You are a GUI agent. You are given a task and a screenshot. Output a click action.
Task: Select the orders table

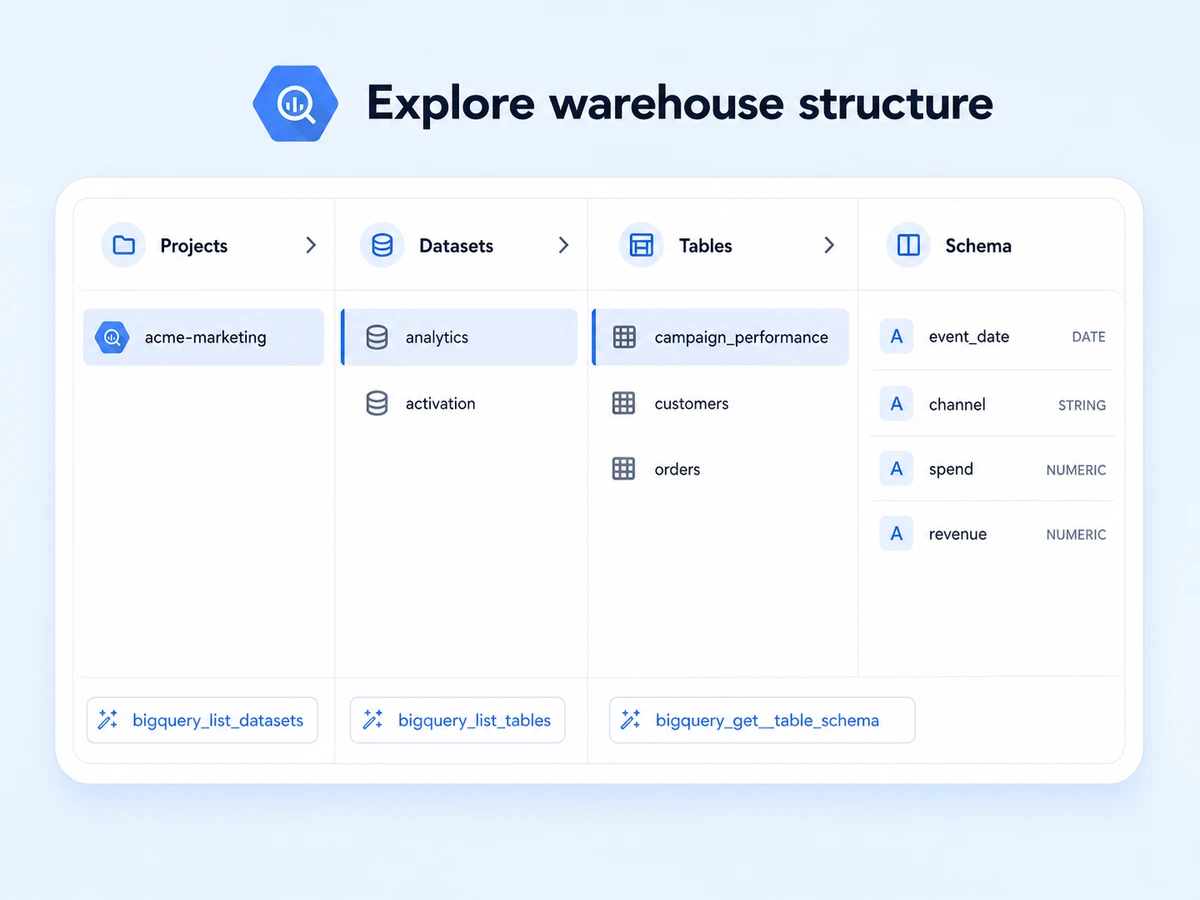pos(720,469)
